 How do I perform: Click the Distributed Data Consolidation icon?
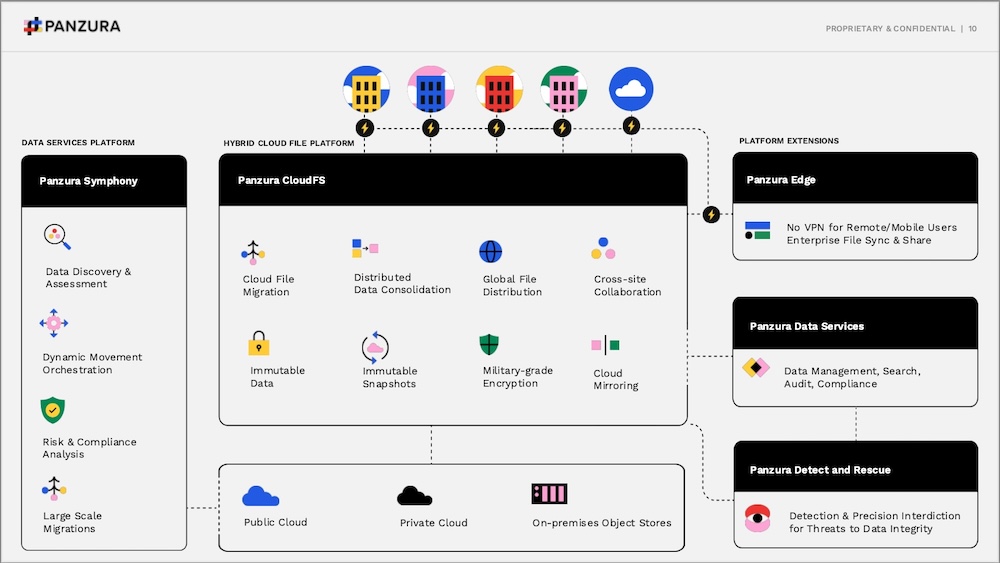click(365, 248)
